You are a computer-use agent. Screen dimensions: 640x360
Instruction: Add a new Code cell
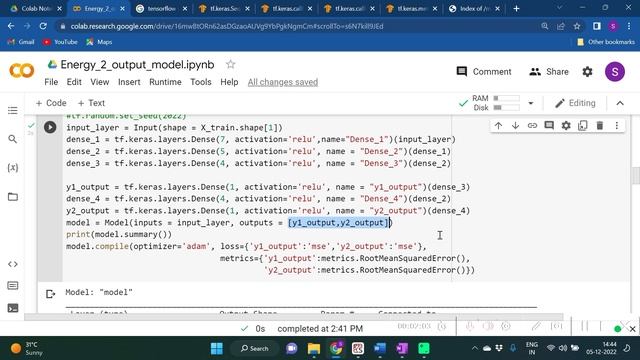tap(51, 103)
